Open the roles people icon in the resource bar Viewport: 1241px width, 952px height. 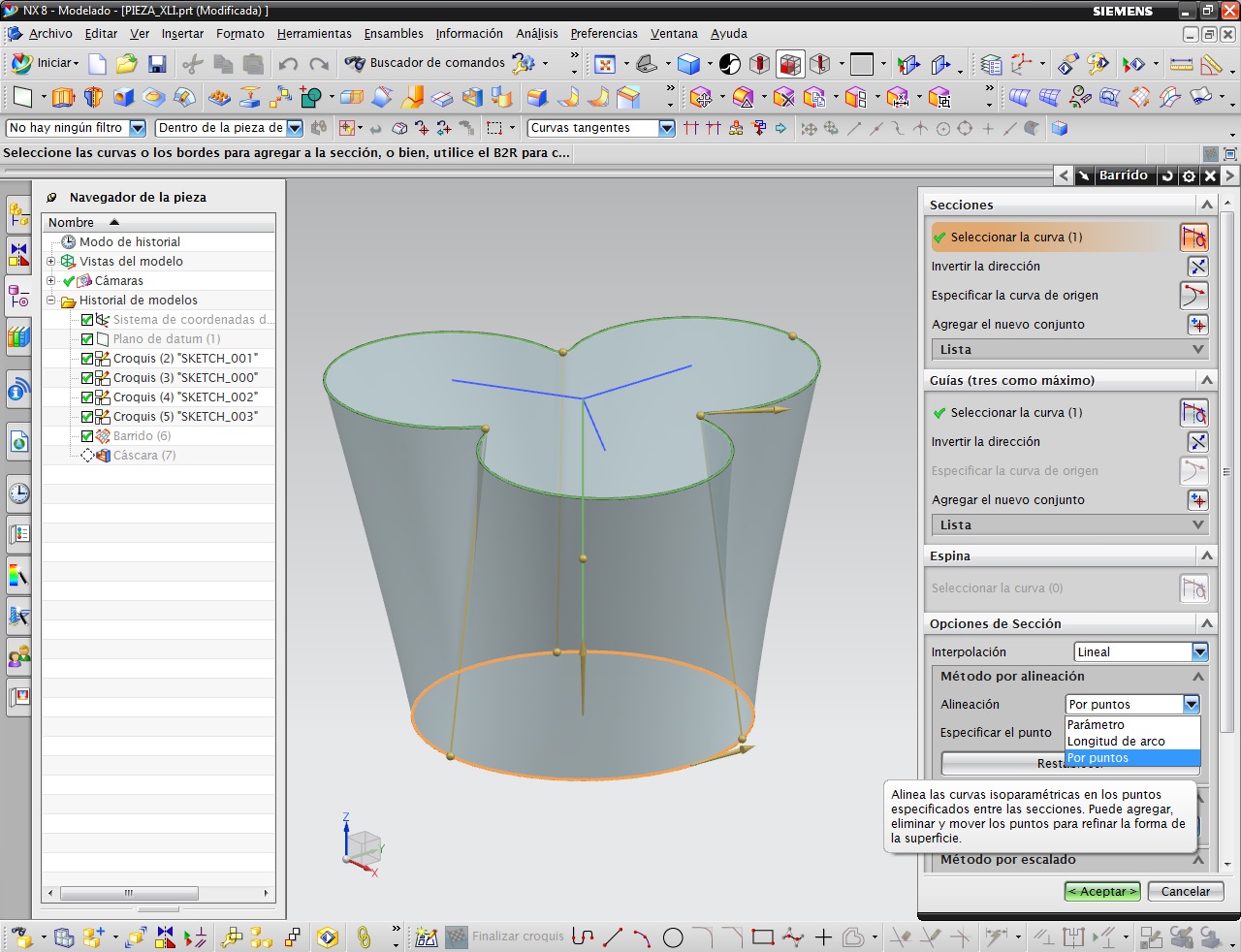pyautogui.click(x=18, y=656)
